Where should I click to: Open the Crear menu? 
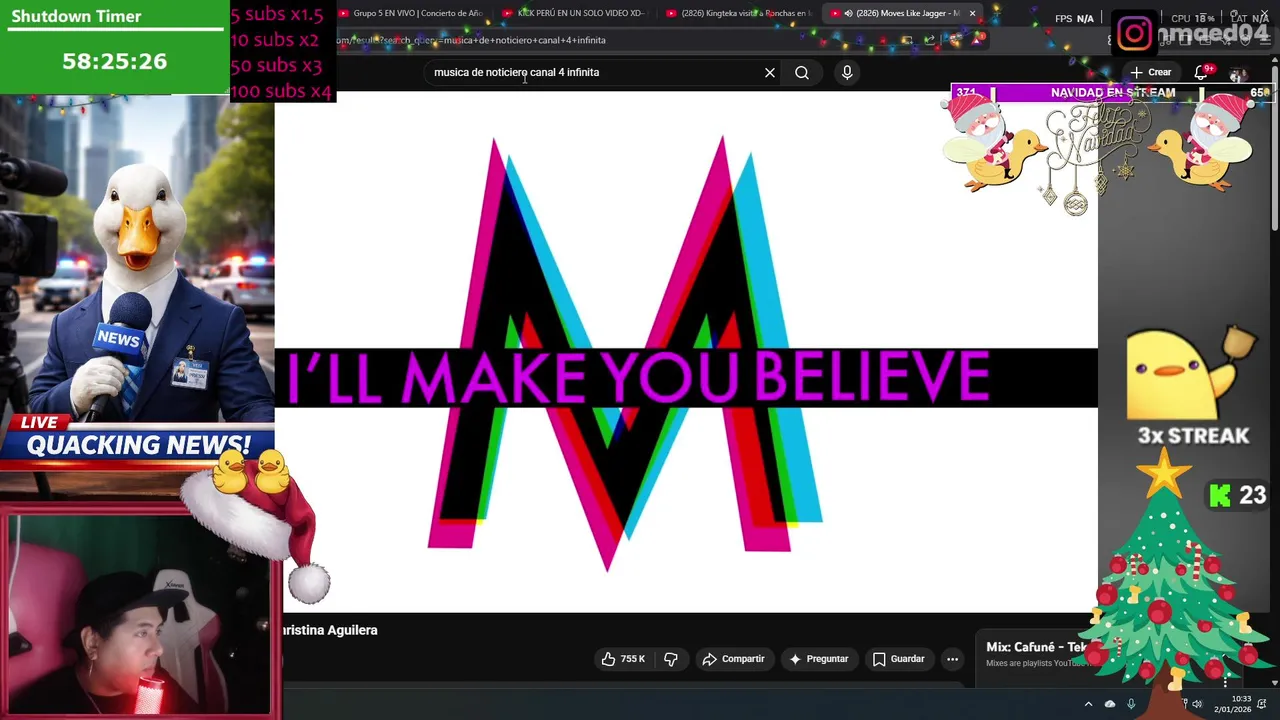click(x=1150, y=72)
